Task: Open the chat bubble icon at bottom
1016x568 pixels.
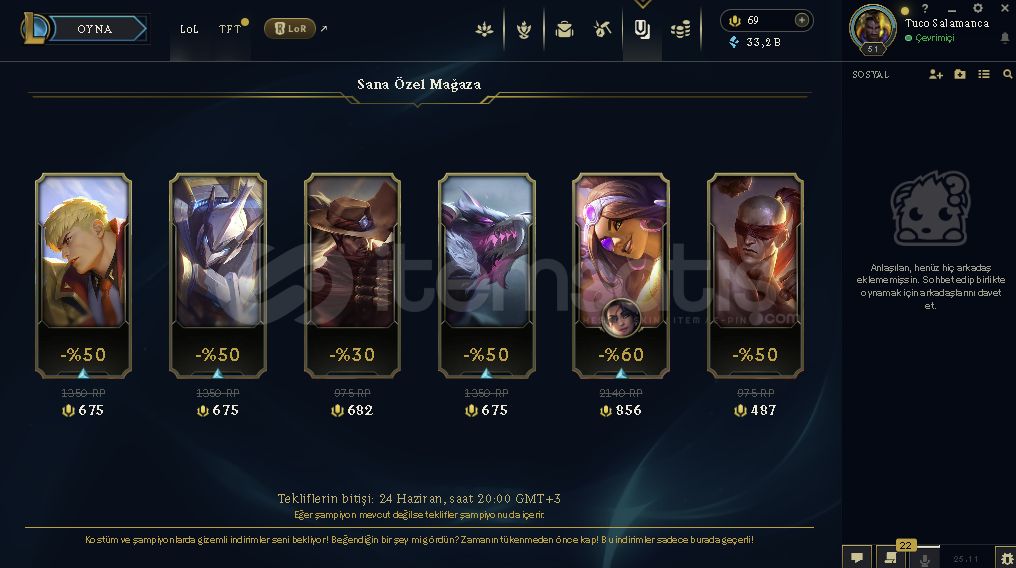Action: coord(857,558)
